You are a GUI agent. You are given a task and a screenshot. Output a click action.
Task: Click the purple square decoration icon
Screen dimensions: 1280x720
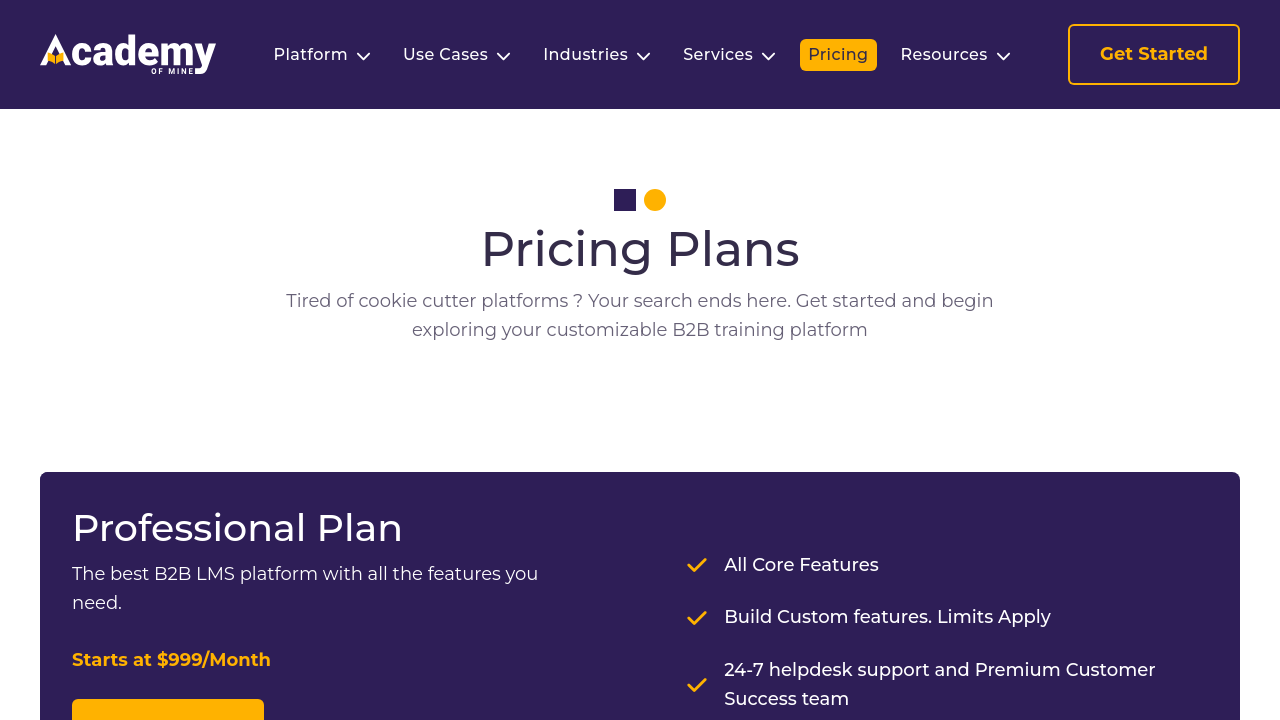pyautogui.click(x=625, y=200)
